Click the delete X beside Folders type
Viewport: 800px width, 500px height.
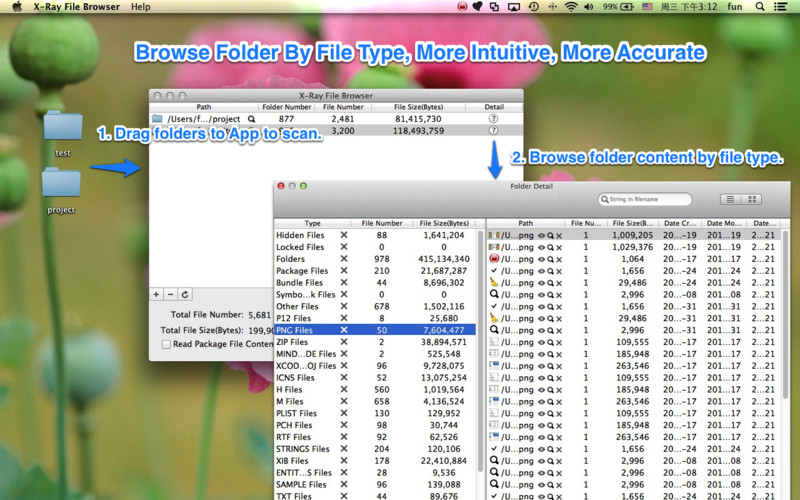pyautogui.click(x=344, y=259)
